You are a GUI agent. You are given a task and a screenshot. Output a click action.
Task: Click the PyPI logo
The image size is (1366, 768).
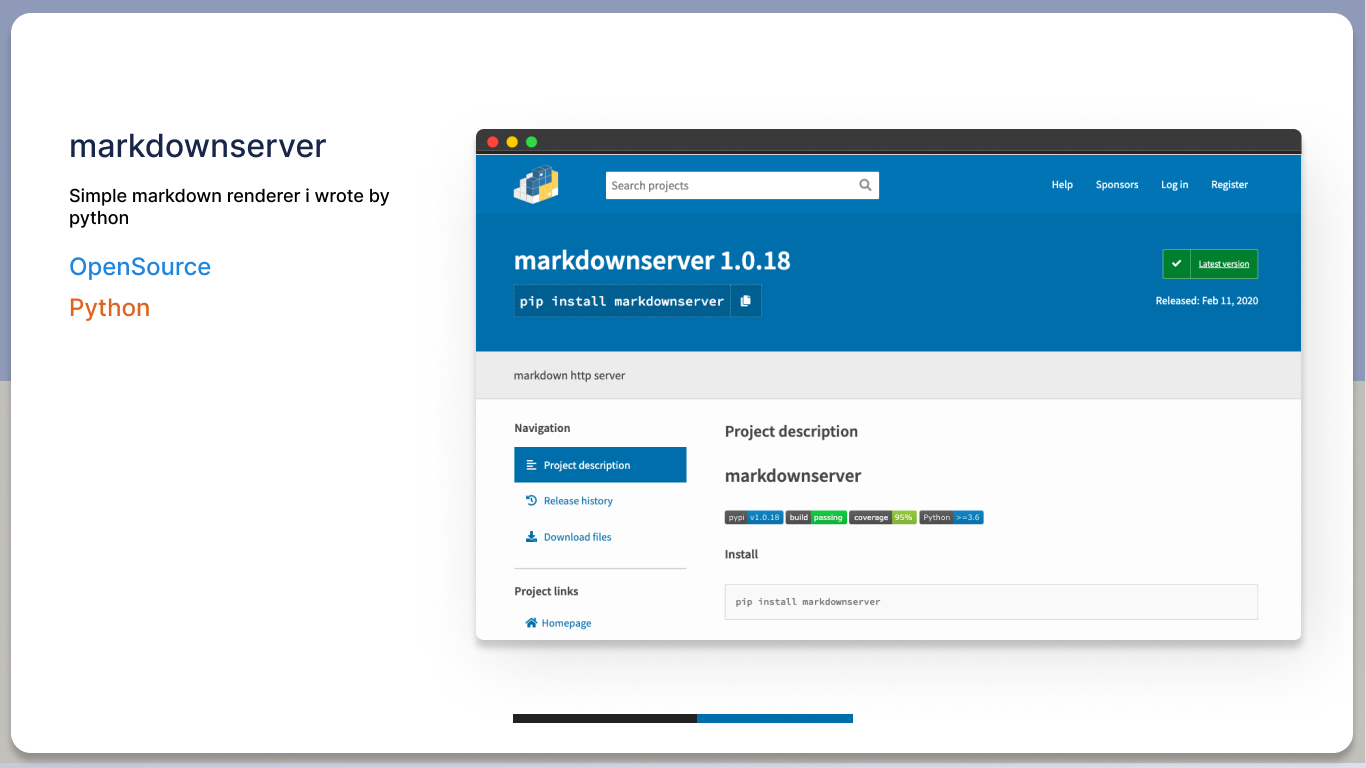pos(536,184)
